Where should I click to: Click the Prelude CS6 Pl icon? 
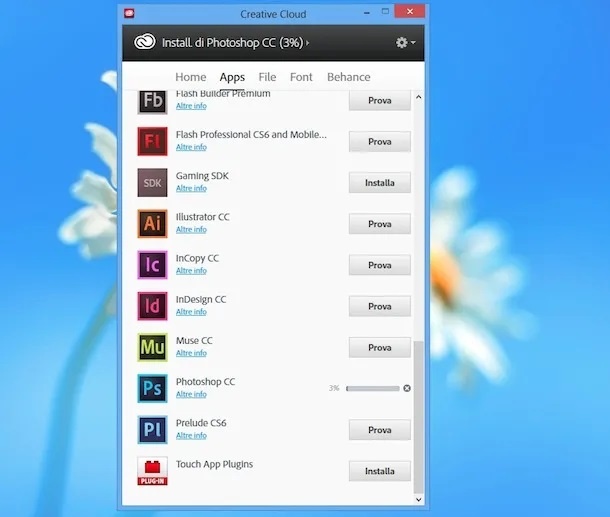coord(152,429)
